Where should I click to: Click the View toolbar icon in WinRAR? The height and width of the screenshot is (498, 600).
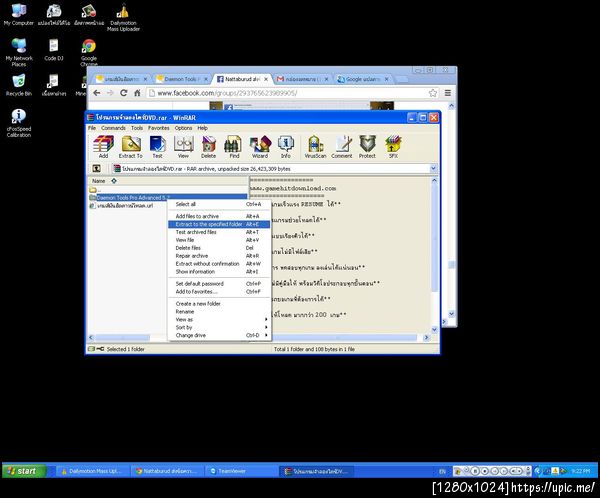coord(183,147)
